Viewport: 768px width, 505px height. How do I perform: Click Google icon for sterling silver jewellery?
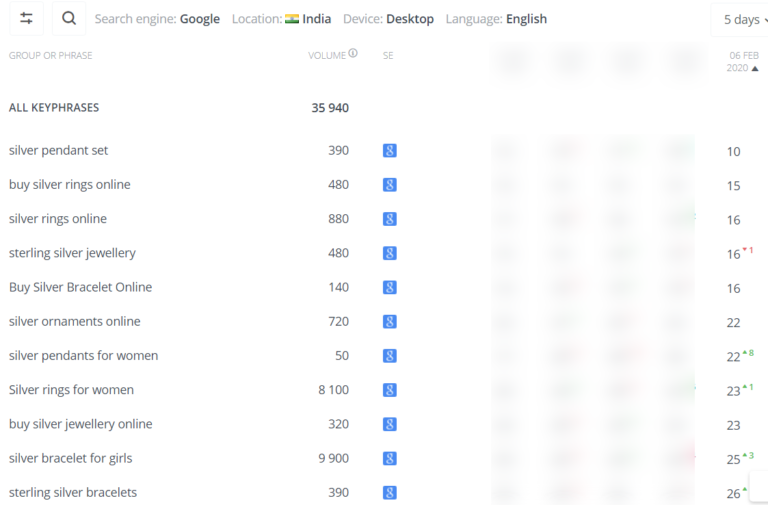390,253
